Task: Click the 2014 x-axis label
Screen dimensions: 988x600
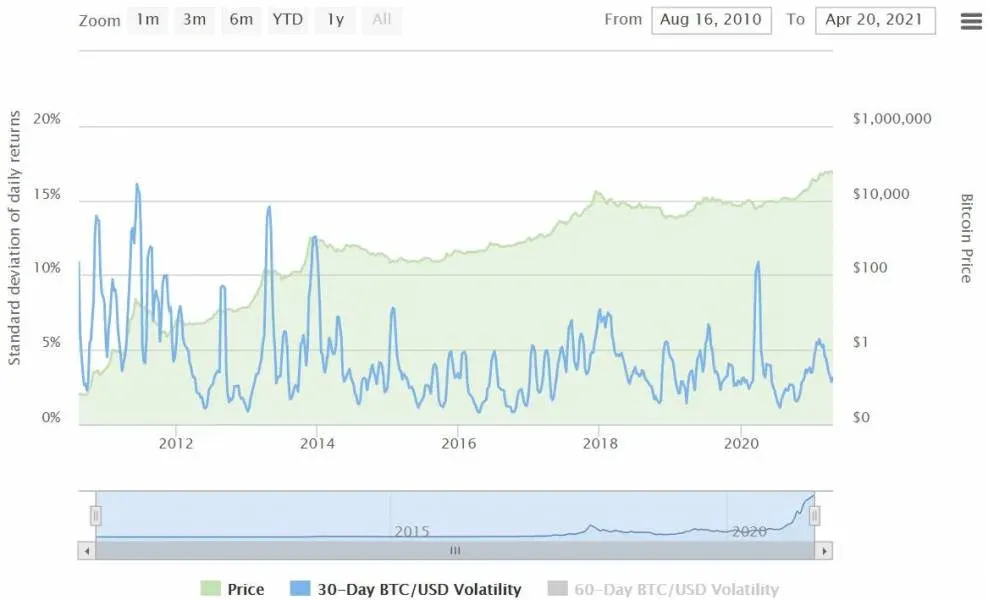Action: (317, 443)
